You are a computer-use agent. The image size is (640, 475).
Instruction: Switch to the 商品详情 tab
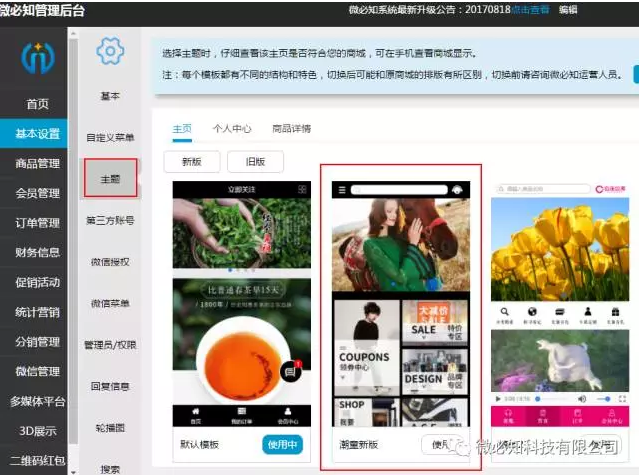(291, 129)
